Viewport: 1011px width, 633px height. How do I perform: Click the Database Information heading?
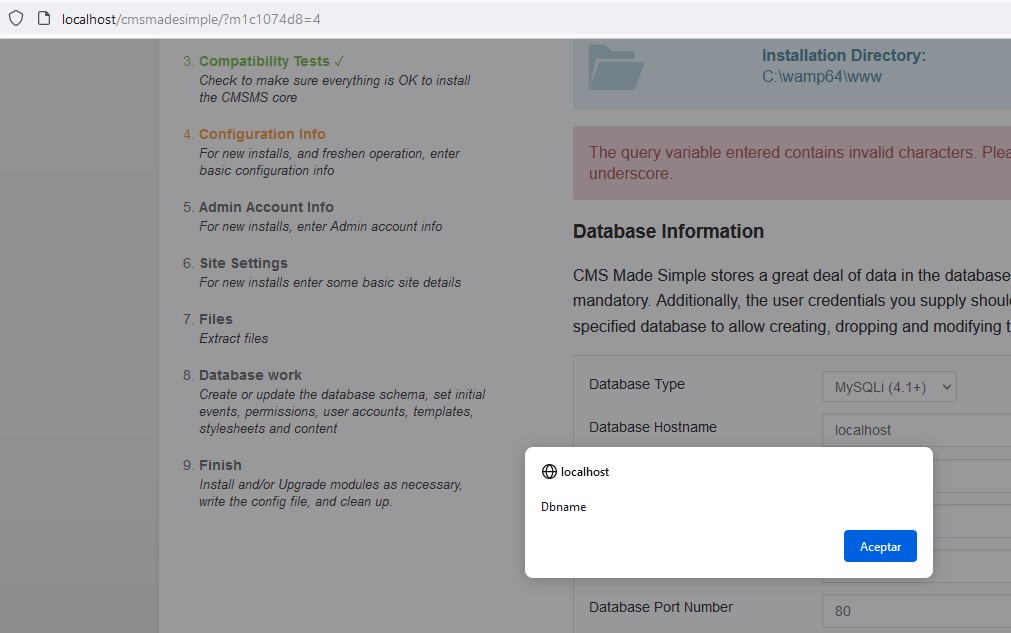[668, 231]
